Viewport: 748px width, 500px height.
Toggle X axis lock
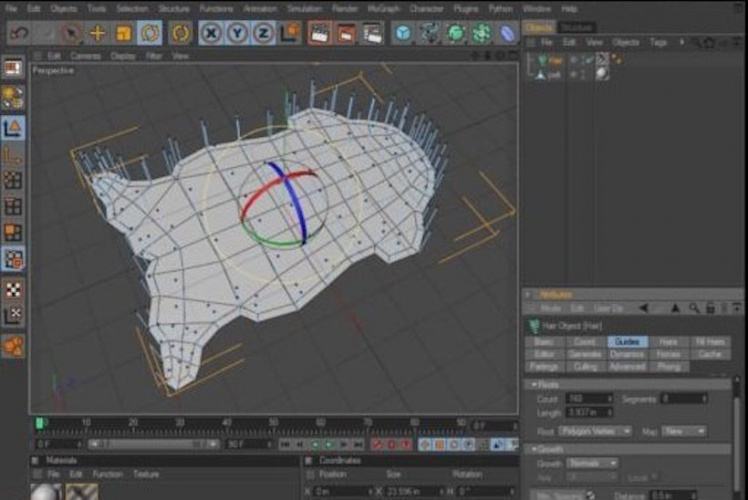tap(211, 33)
